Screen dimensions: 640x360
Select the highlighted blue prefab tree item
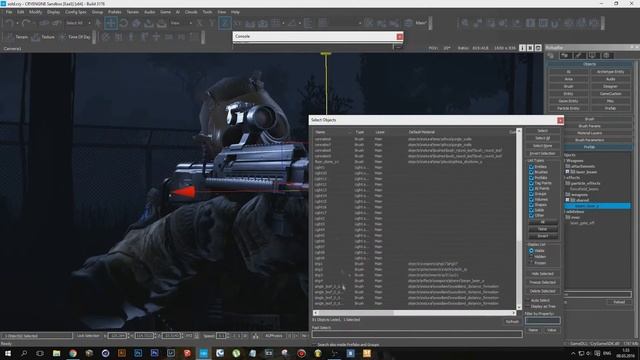(598, 206)
